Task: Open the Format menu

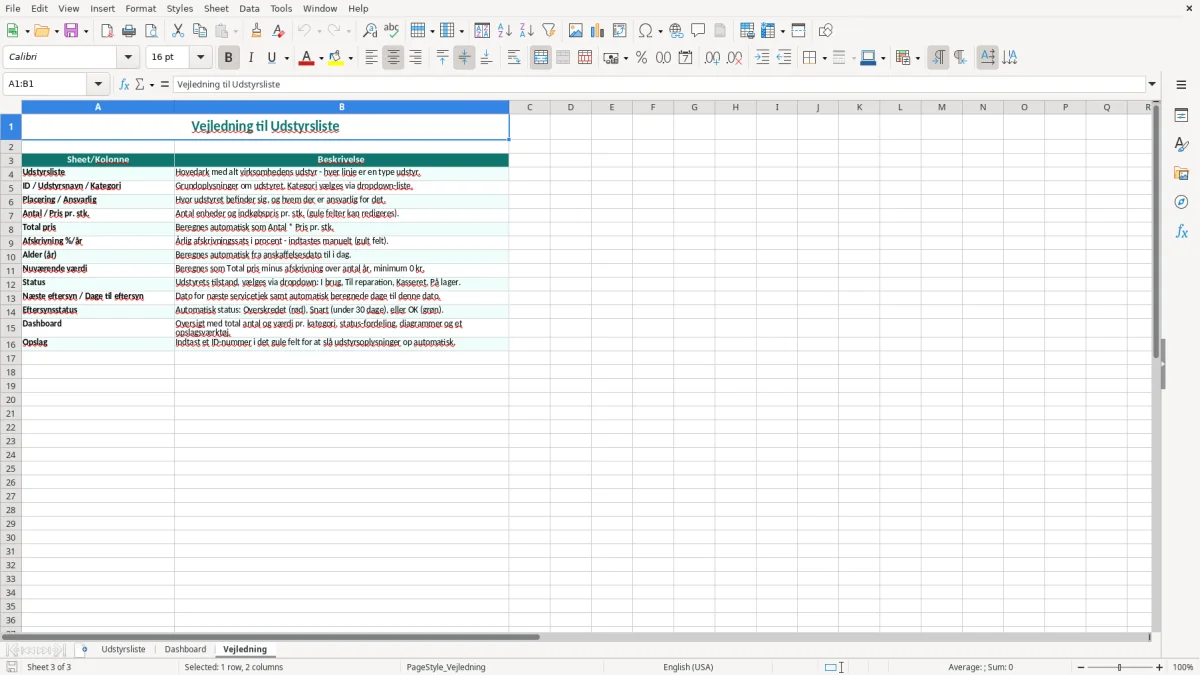Action: tap(141, 8)
